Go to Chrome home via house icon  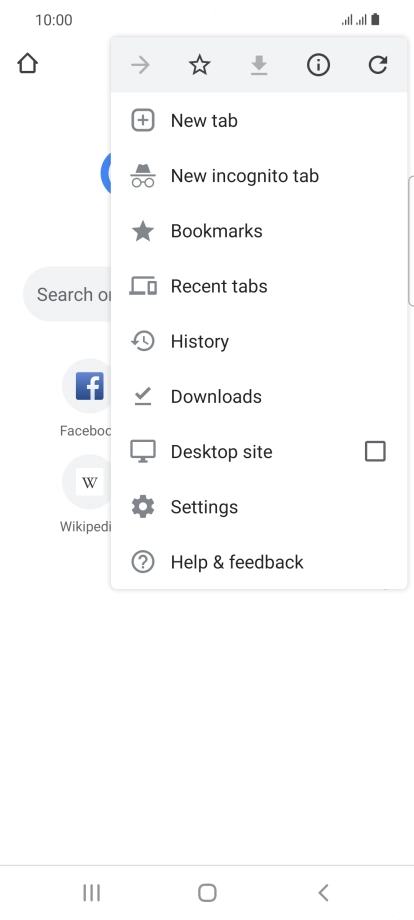(28, 63)
